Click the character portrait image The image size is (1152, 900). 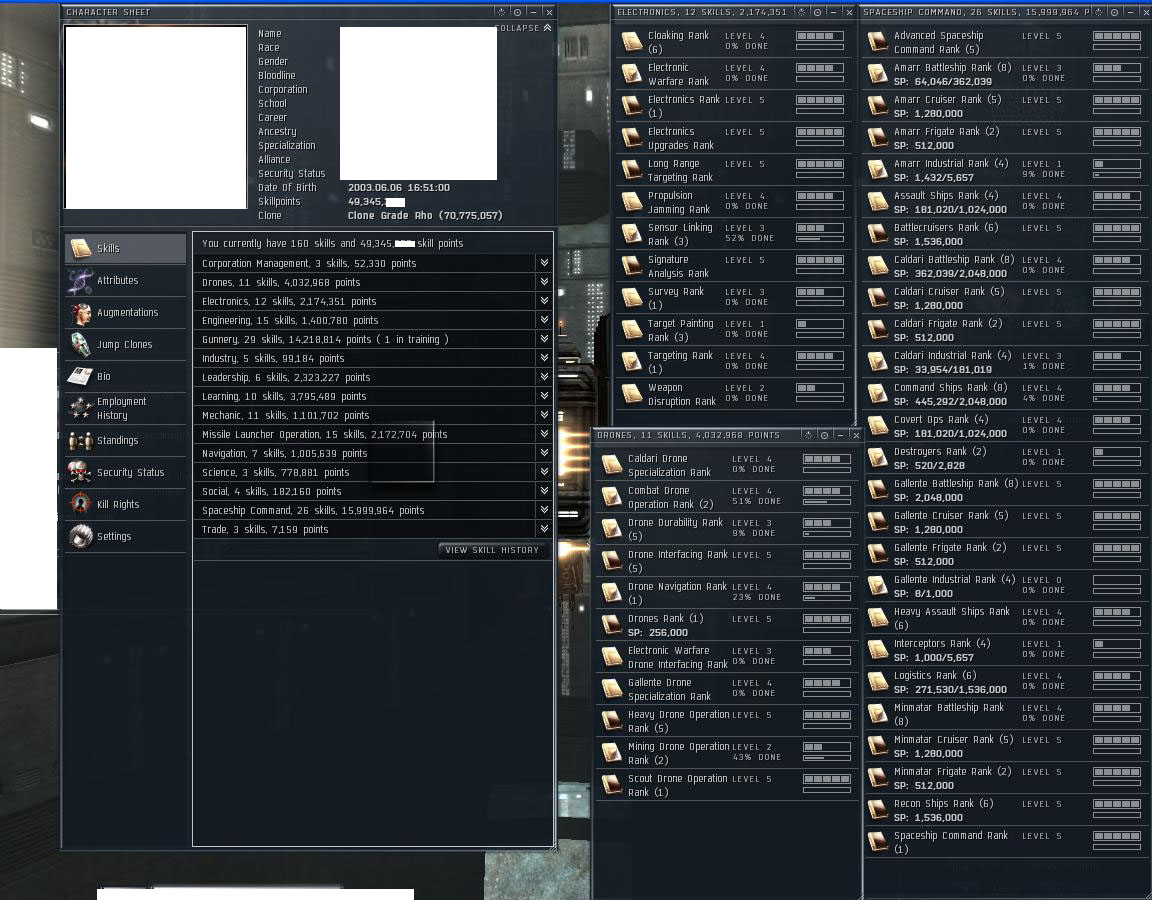click(156, 118)
